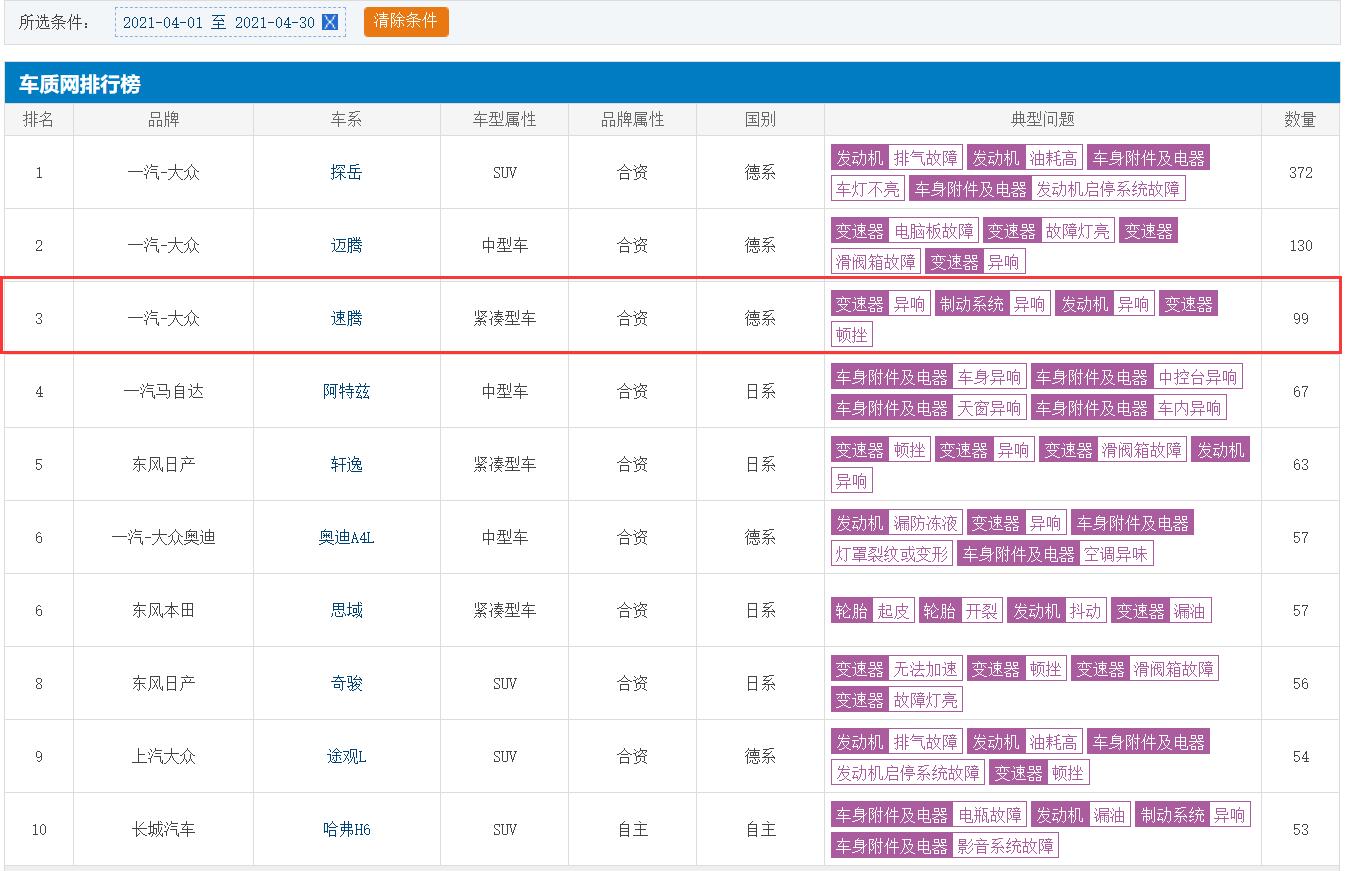This screenshot has width=1351, height=871.
Task: Click the orange 清除条件 button
Action: pos(406,21)
